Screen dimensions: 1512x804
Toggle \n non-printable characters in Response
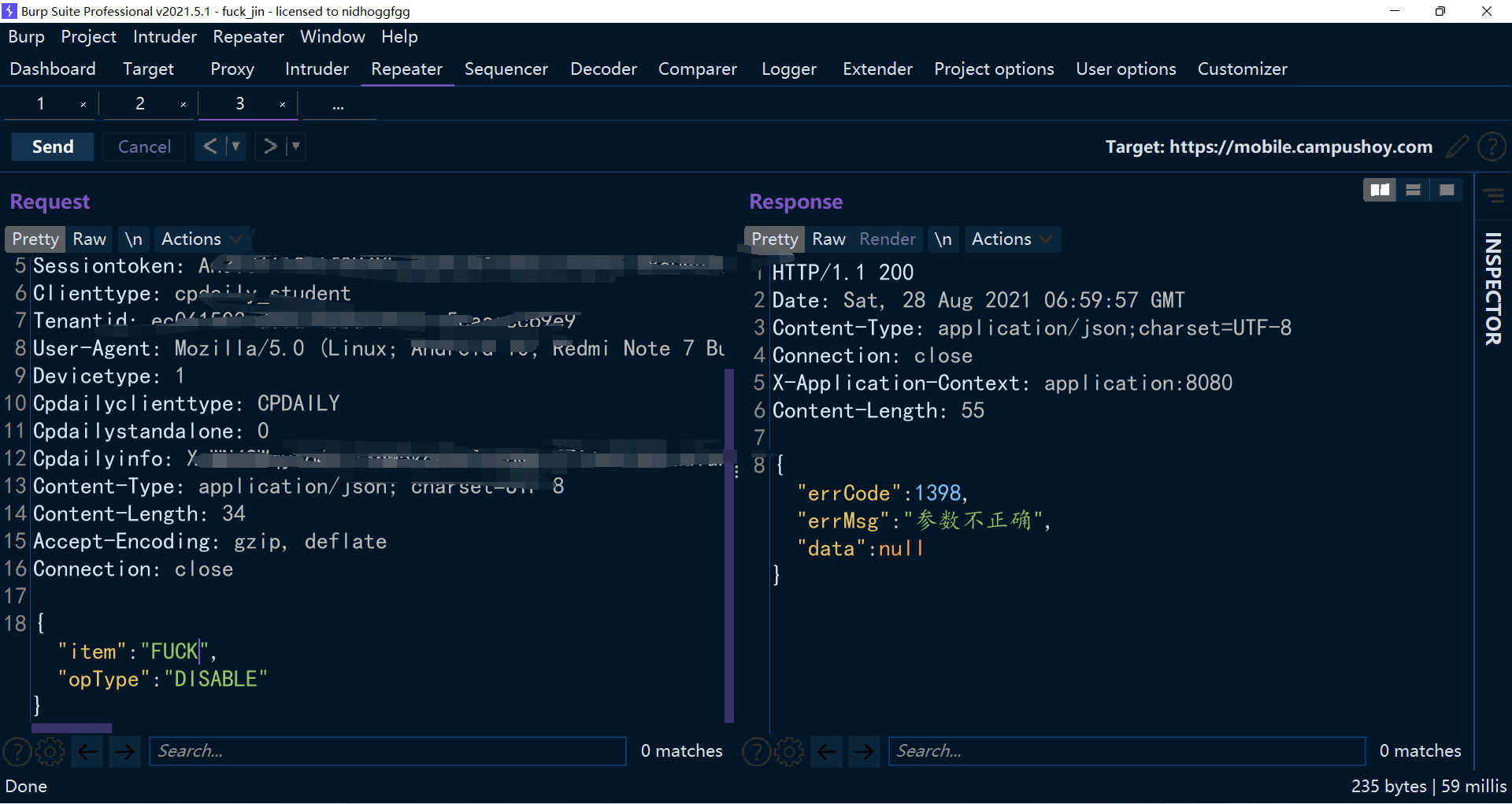[x=943, y=239]
